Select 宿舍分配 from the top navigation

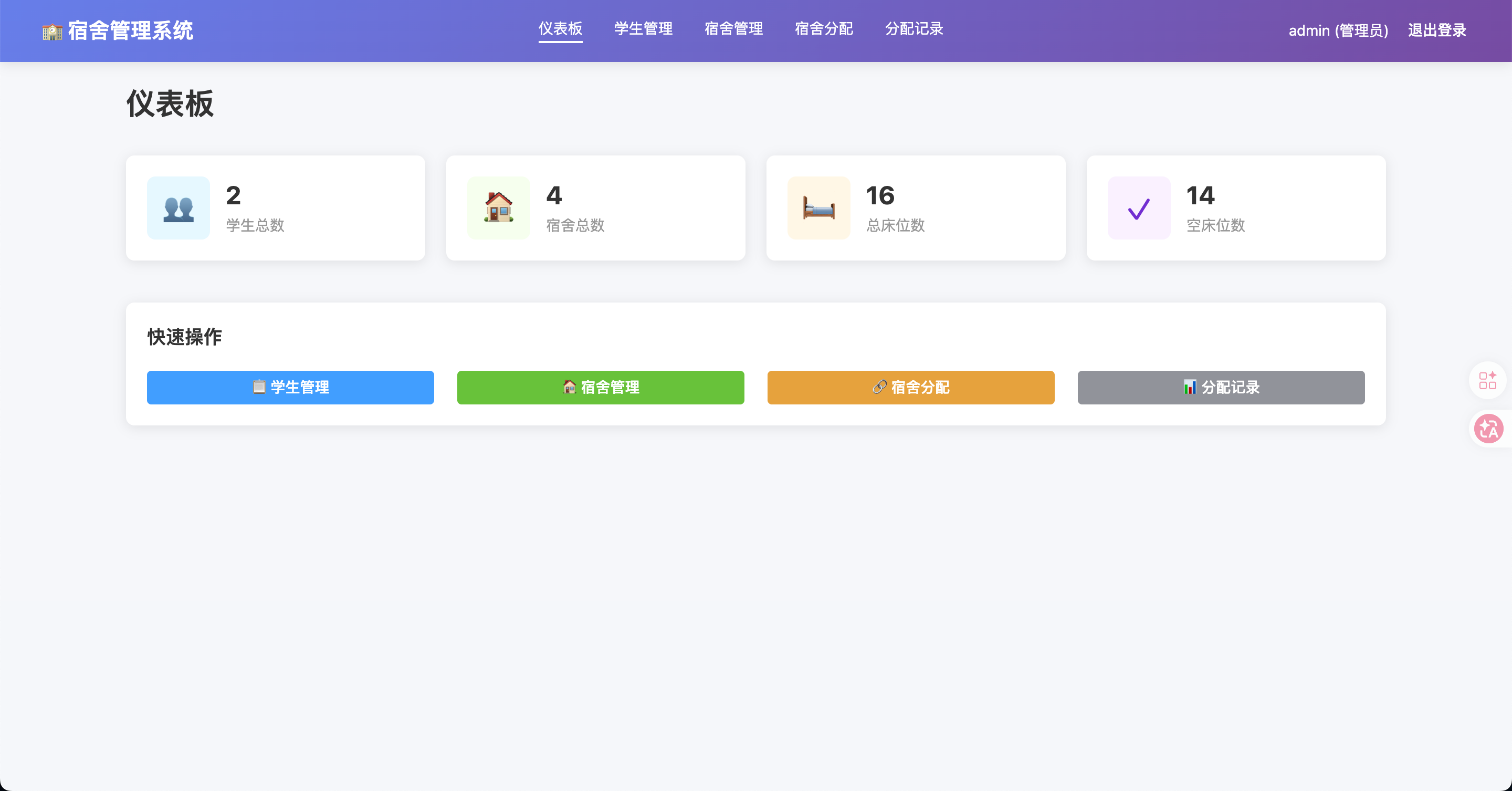click(824, 29)
